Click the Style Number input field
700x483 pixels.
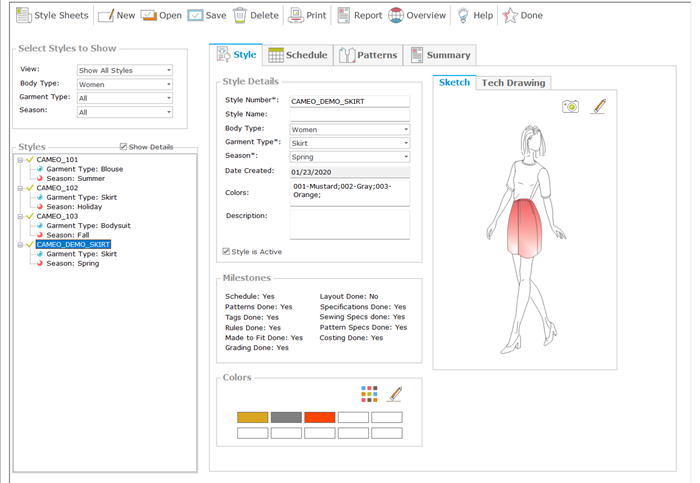point(350,101)
